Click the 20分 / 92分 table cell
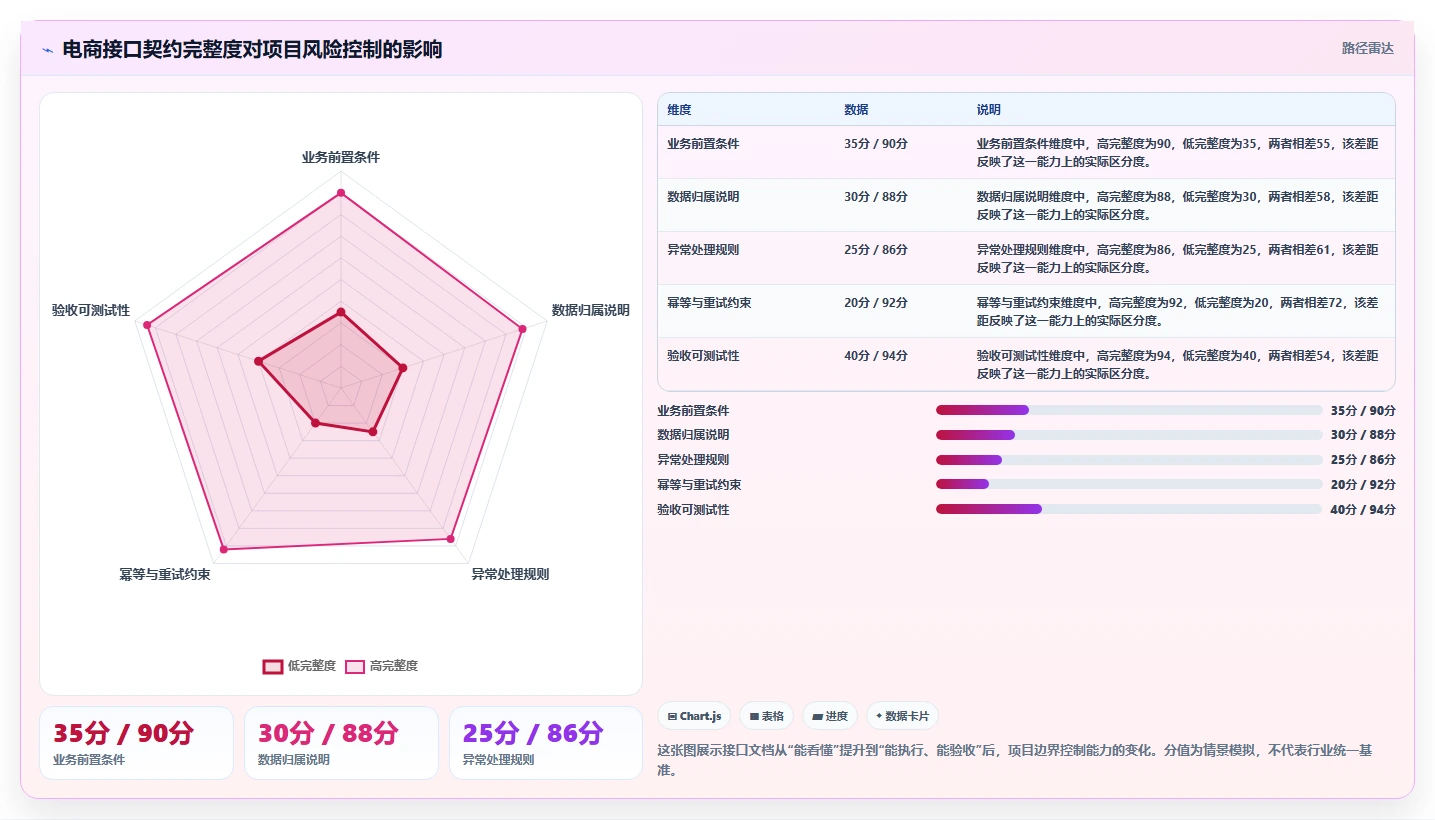1435x820 pixels. pos(876,303)
